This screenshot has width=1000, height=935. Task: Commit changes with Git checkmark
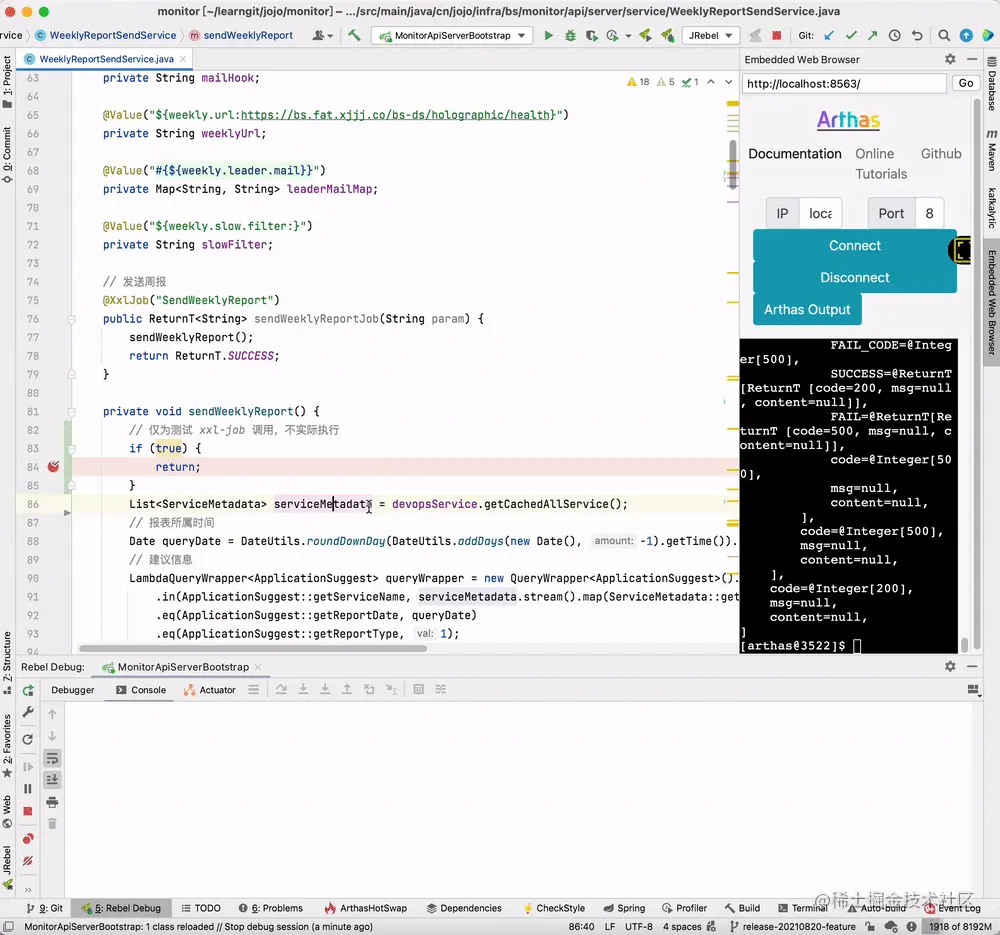pos(851,36)
